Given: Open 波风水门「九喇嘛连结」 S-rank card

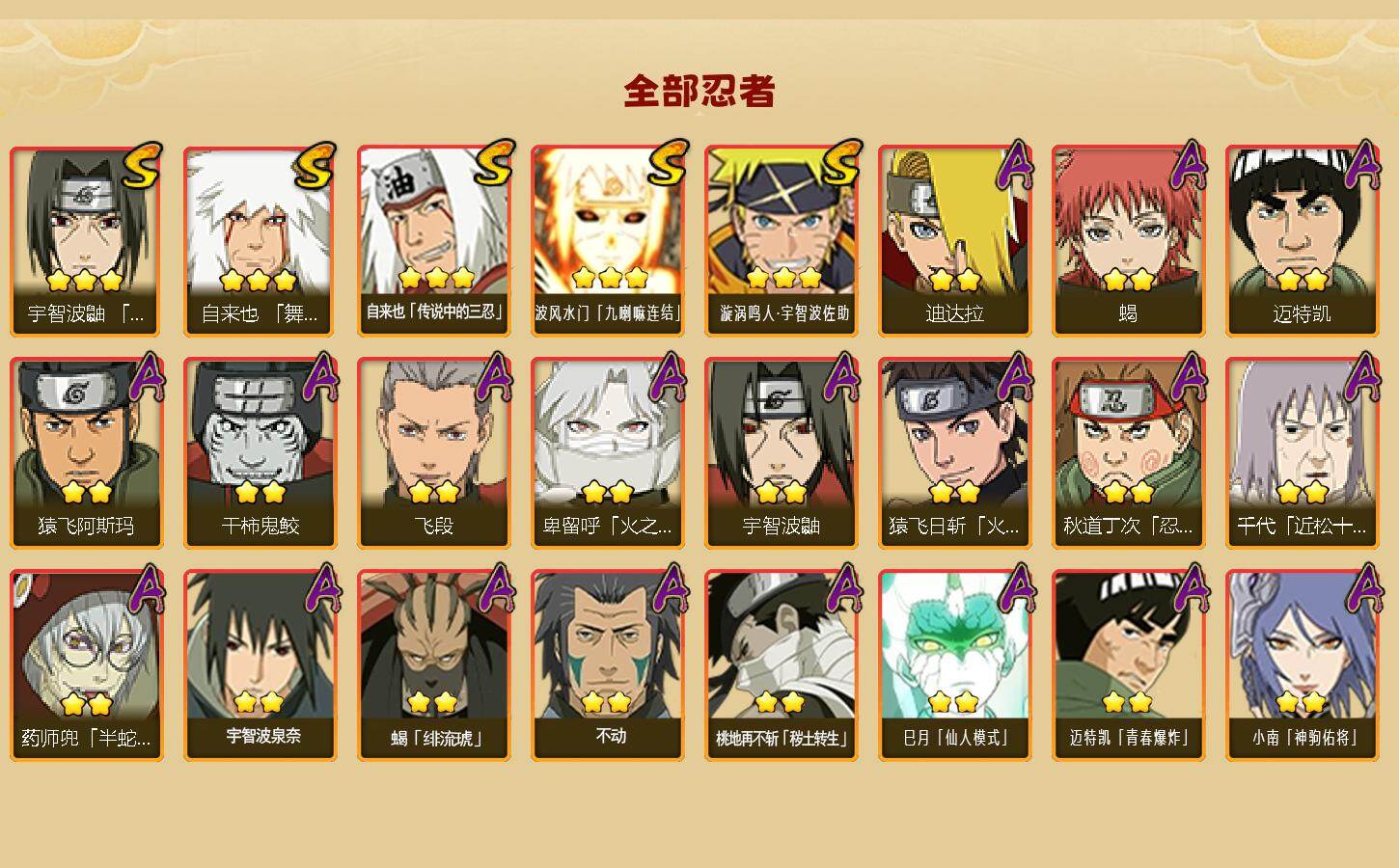Looking at the screenshot, I should click(607, 241).
